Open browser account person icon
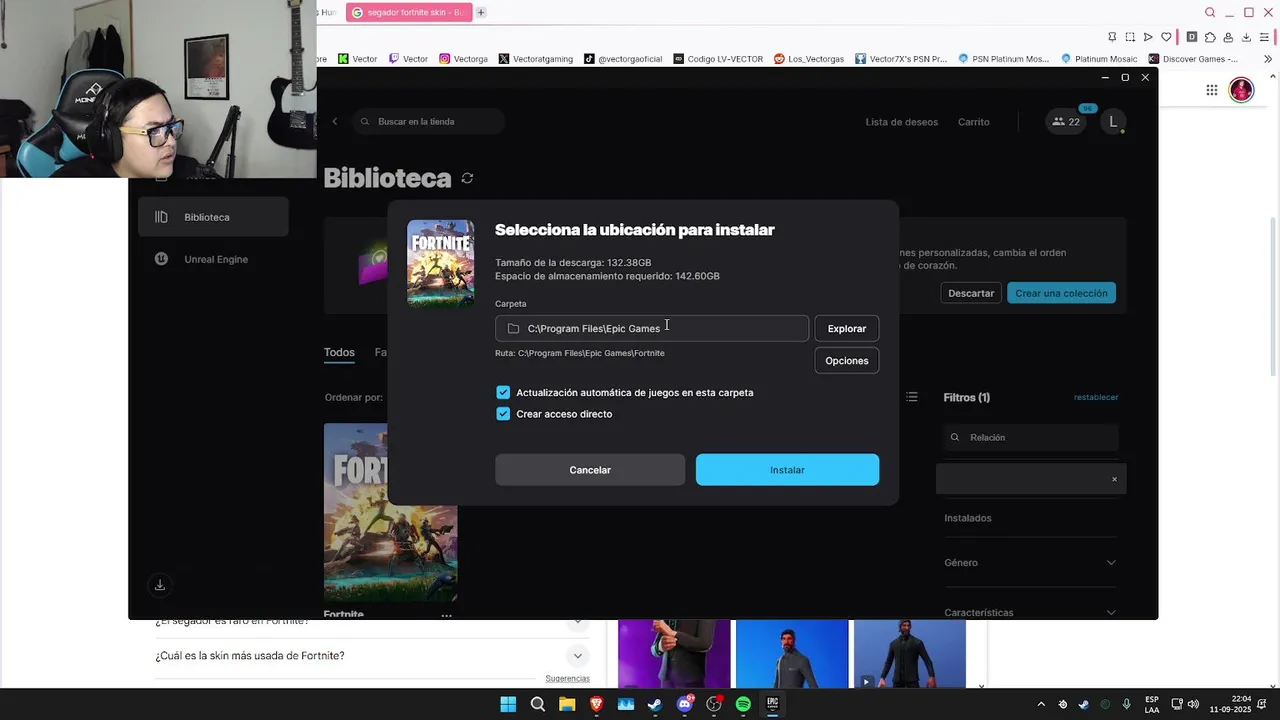 click(x=1228, y=37)
